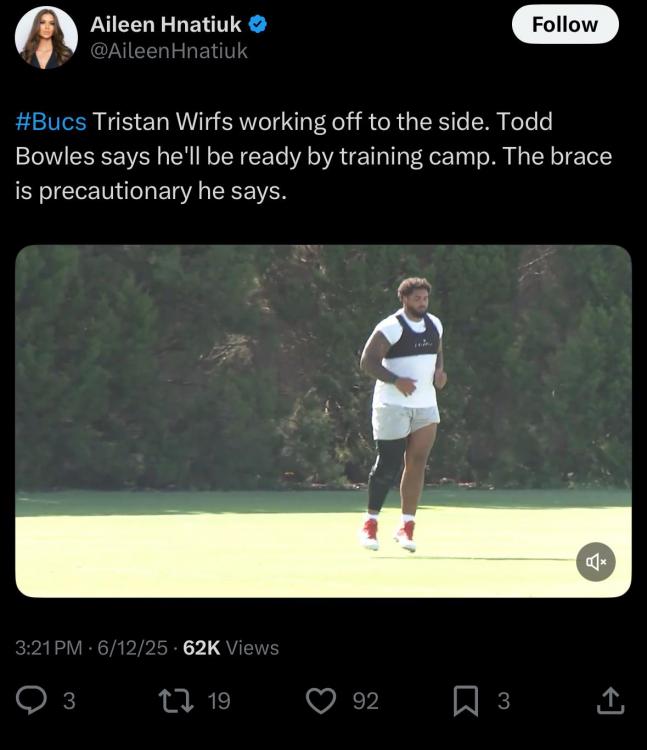Click the reply speech bubble icon

pyautogui.click(x=32, y=701)
